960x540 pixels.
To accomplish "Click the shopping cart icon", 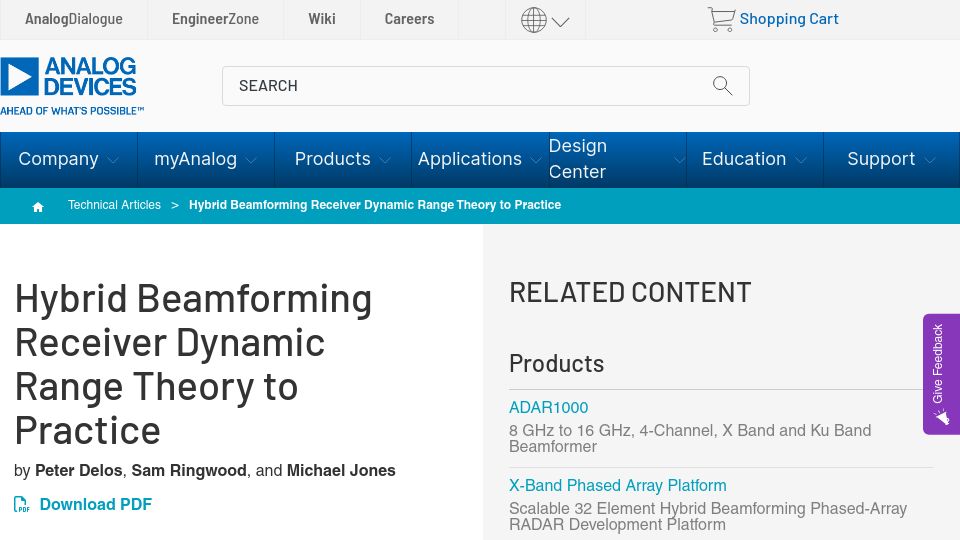I will (721, 19).
